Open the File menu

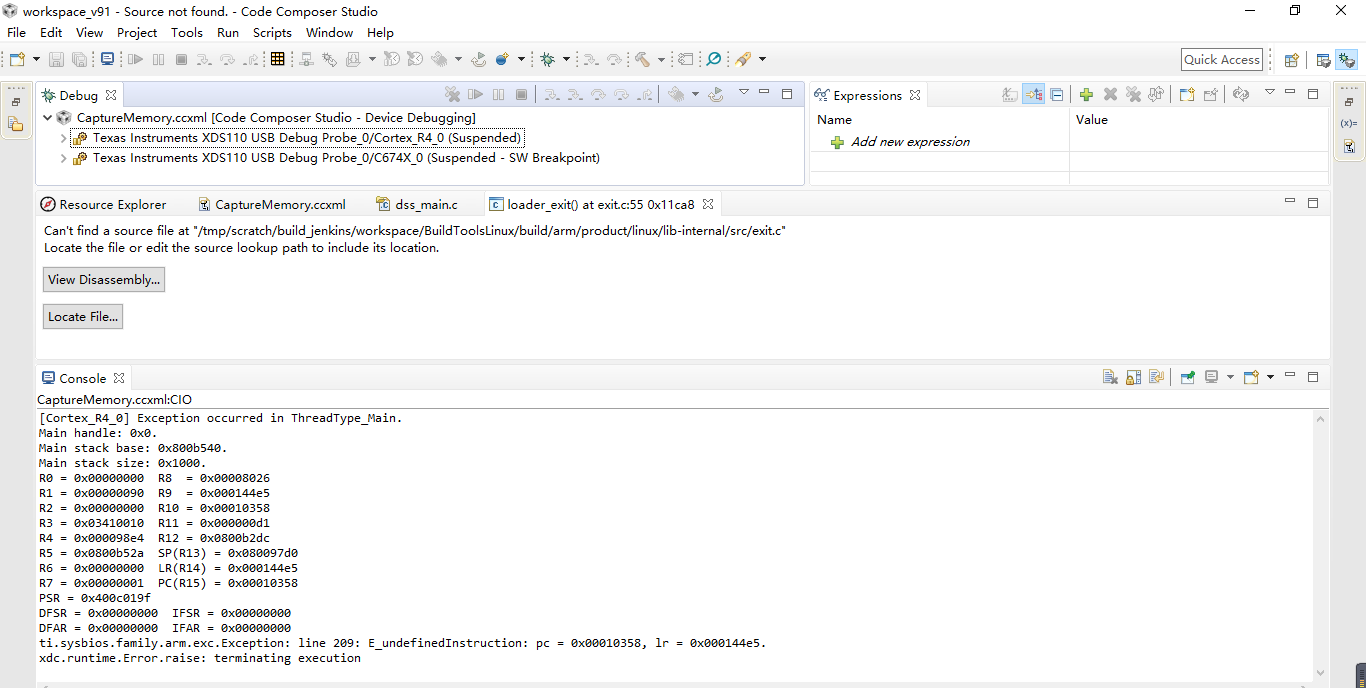point(17,32)
